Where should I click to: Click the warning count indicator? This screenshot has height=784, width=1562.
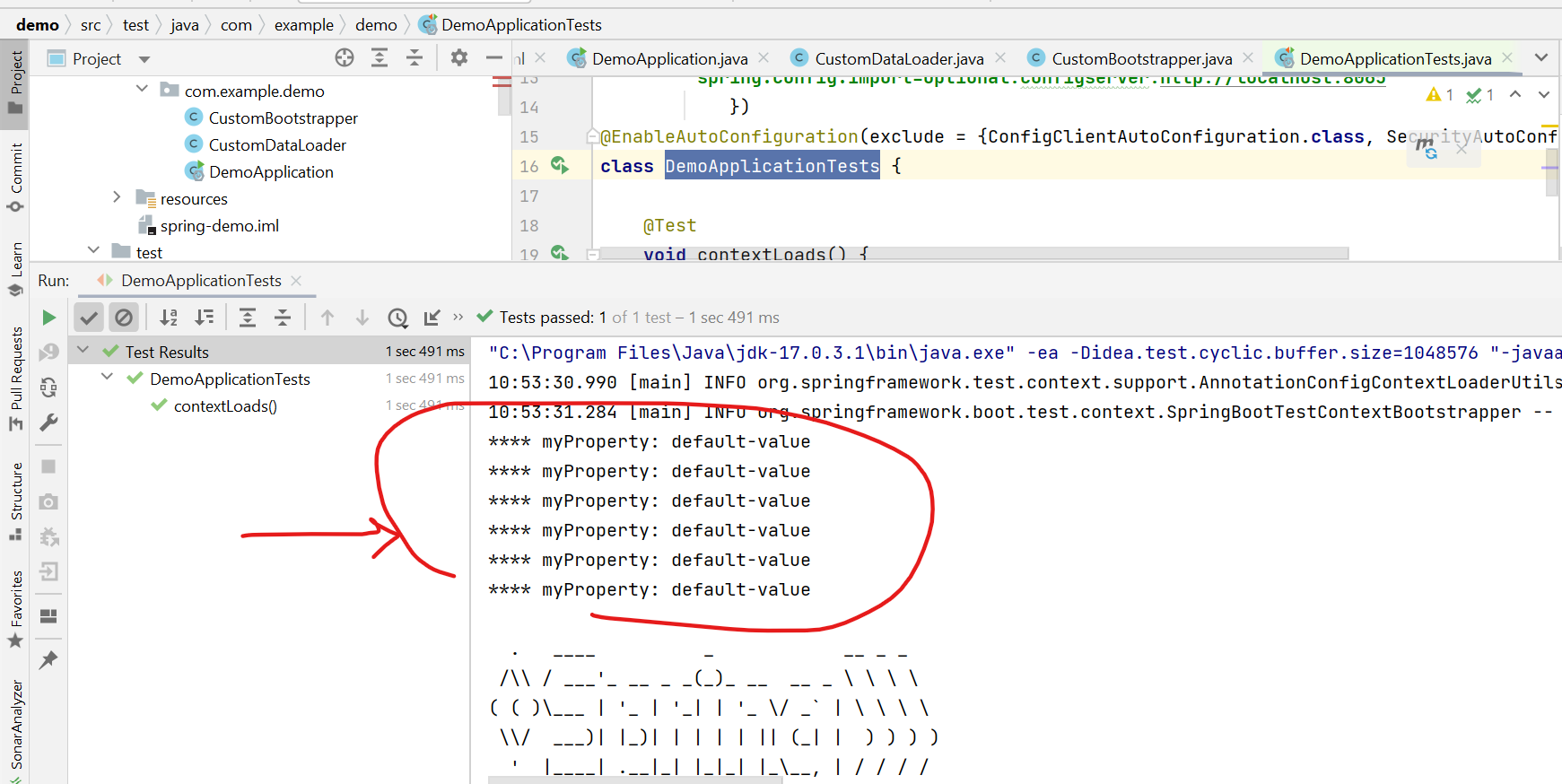tap(1439, 94)
